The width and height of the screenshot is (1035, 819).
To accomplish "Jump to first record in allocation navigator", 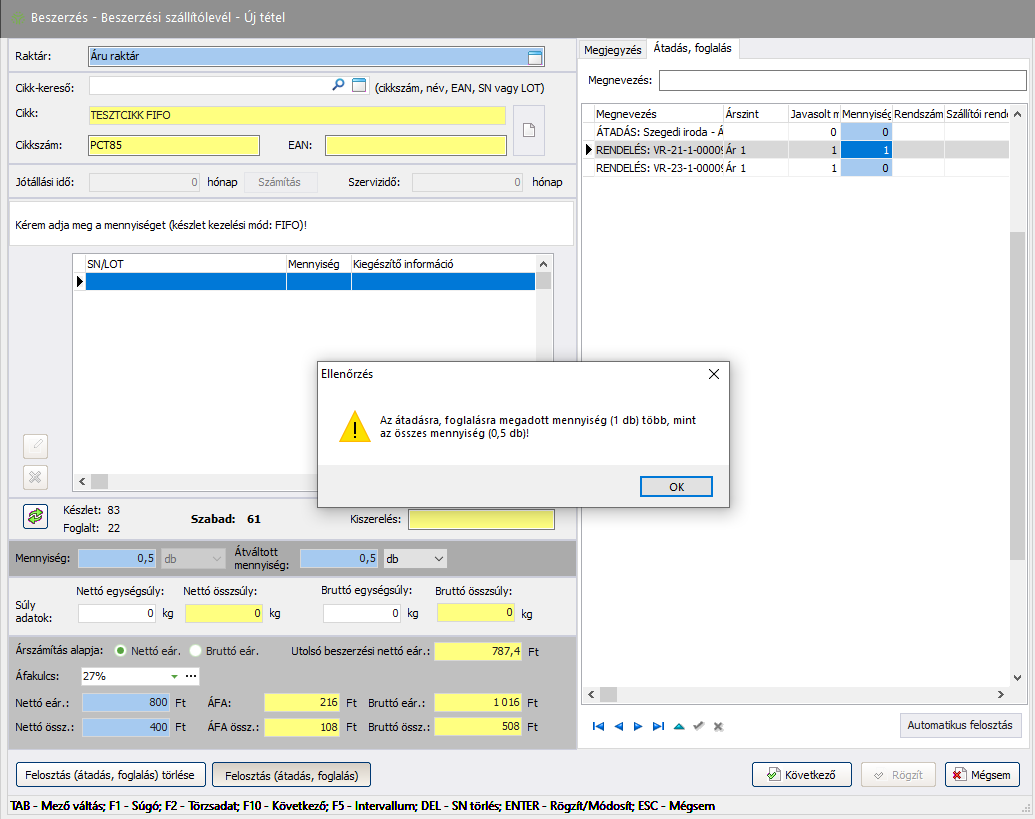I will point(598,726).
